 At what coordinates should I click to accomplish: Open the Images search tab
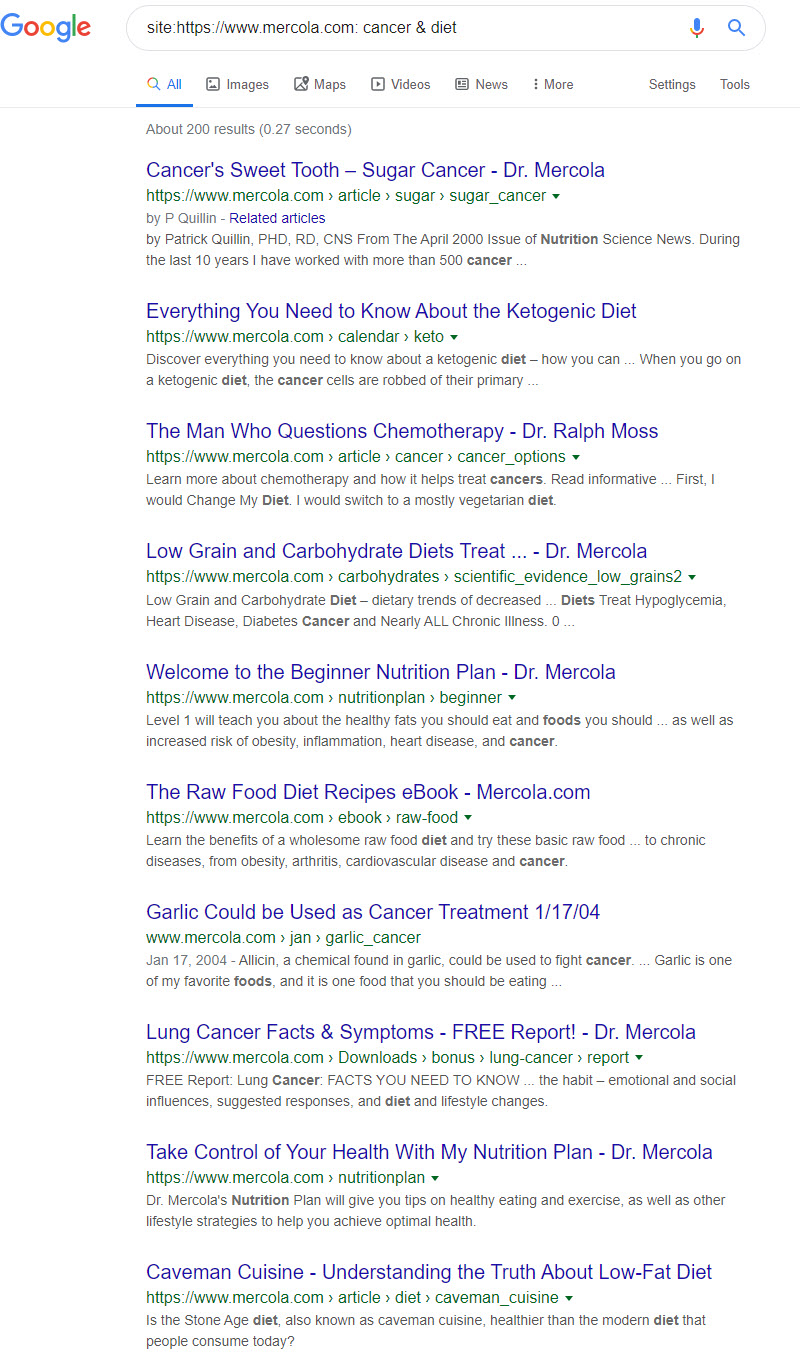[x=238, y=84]
